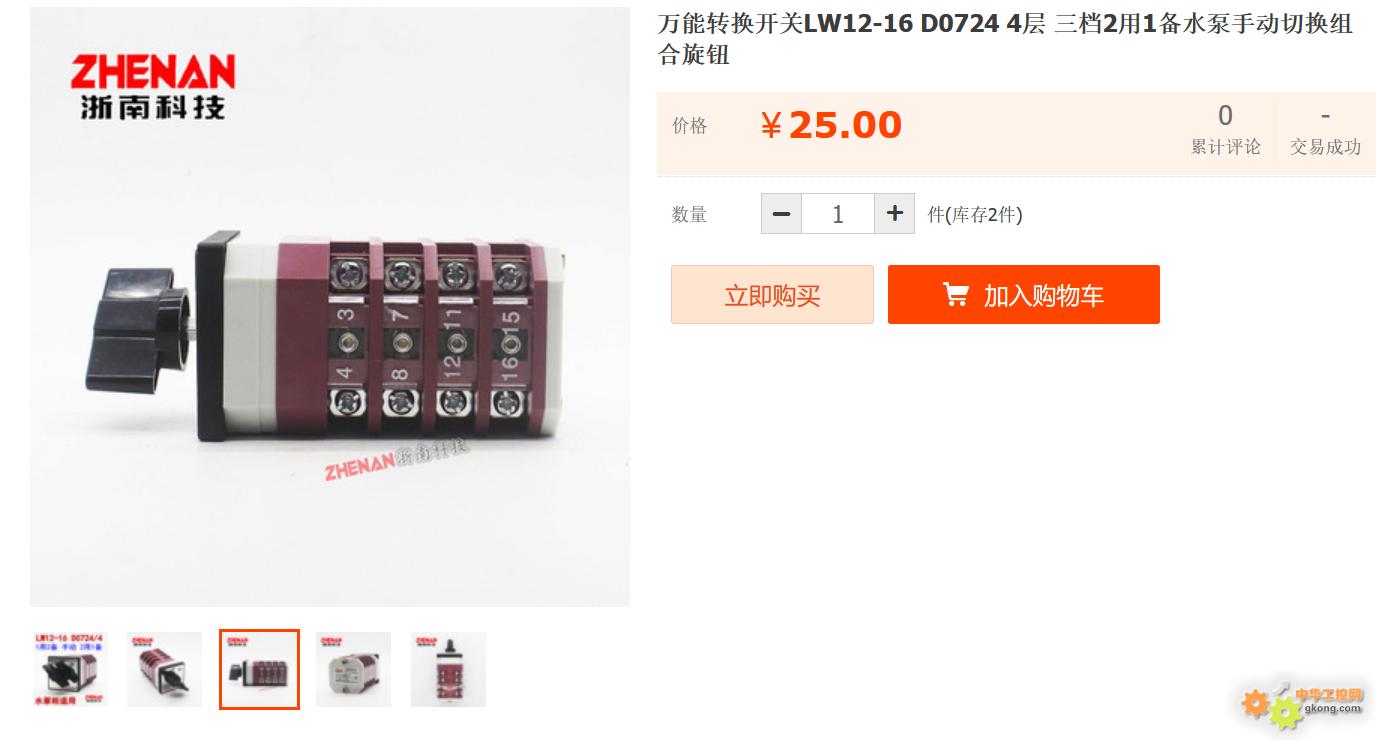Viewport: 1376px width, 740px height.
Task: Click the 库存2件 stock label
Action: click(975, 214)
